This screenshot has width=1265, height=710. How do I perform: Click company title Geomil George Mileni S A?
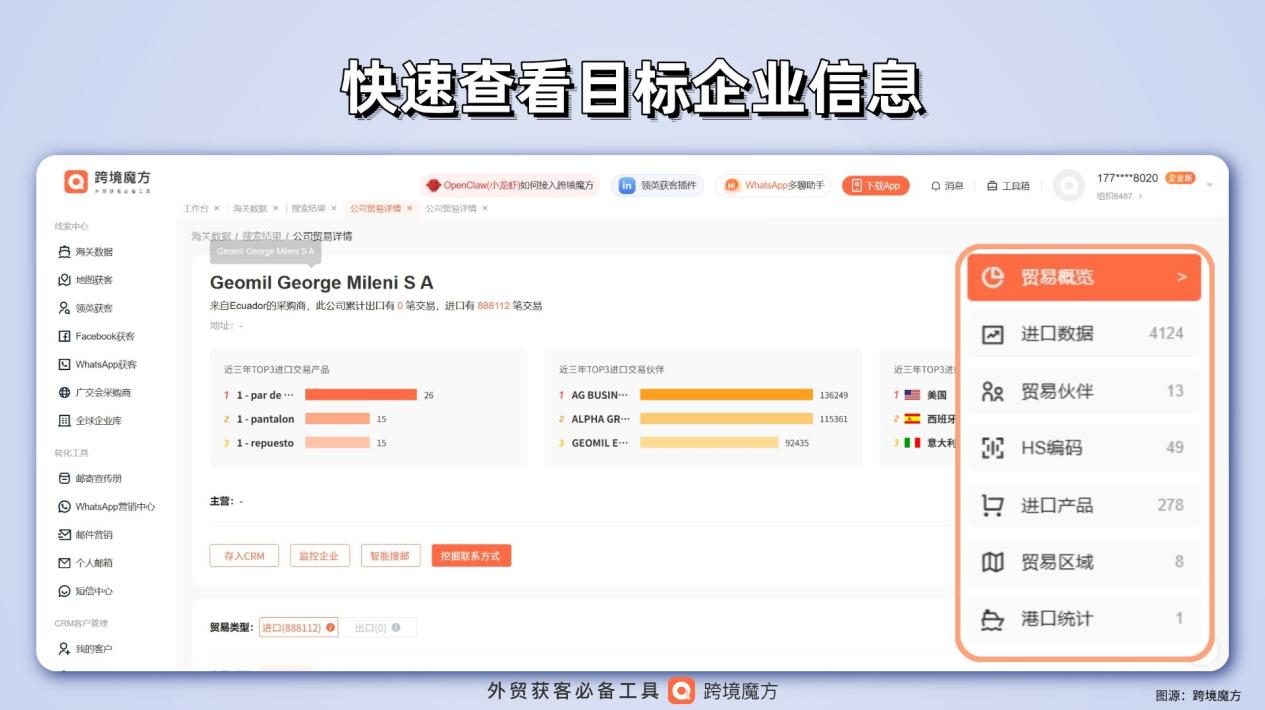click(322, 283)
